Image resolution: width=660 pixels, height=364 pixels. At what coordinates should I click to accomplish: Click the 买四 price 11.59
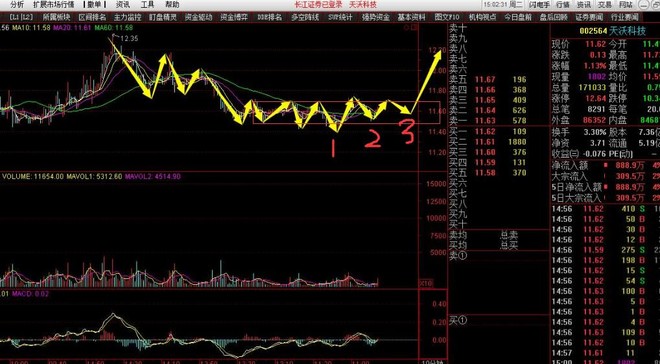pyautogui.click(x=484, y=162)
